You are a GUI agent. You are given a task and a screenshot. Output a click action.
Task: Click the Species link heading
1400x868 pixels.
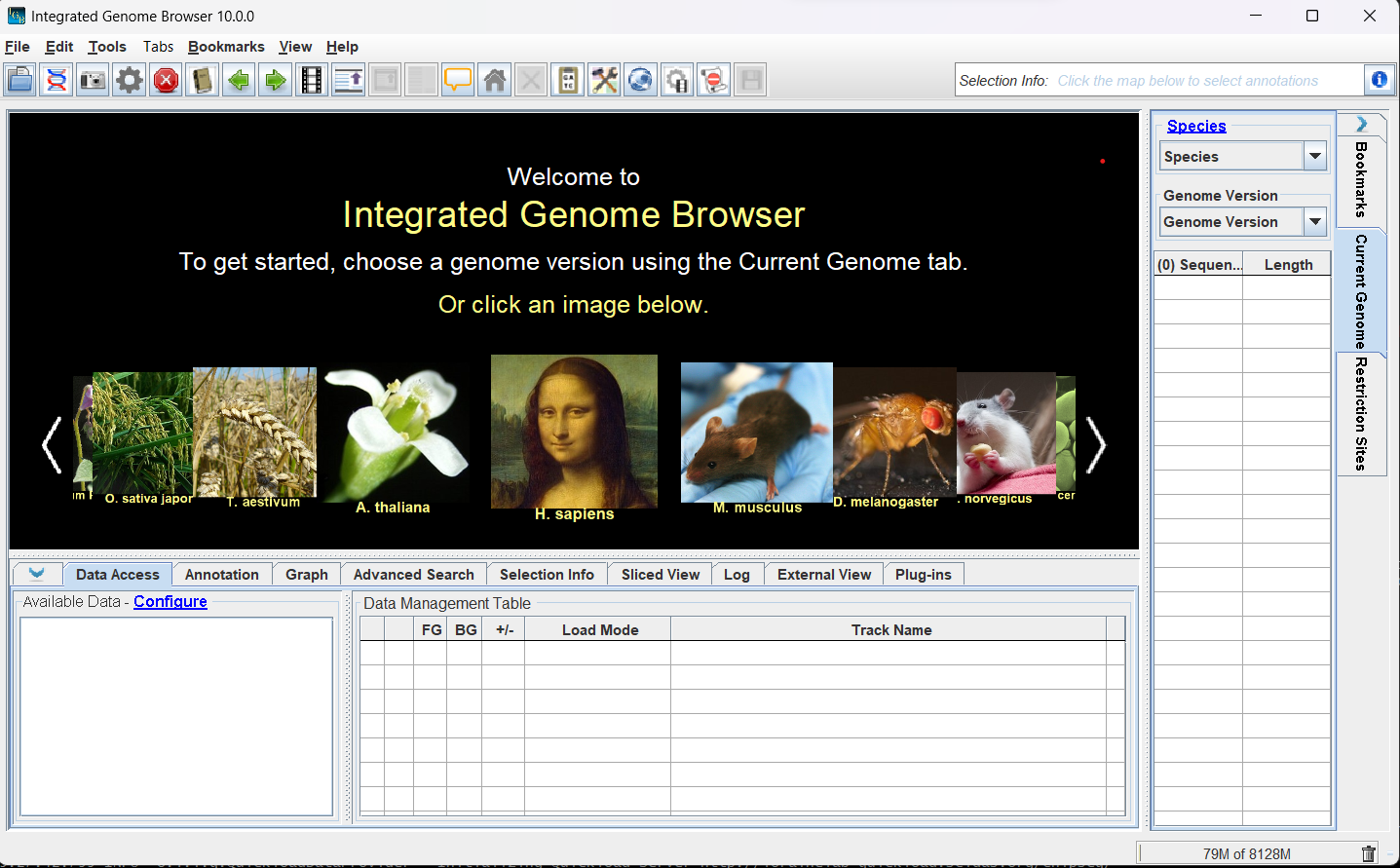tap(1196, 126)
